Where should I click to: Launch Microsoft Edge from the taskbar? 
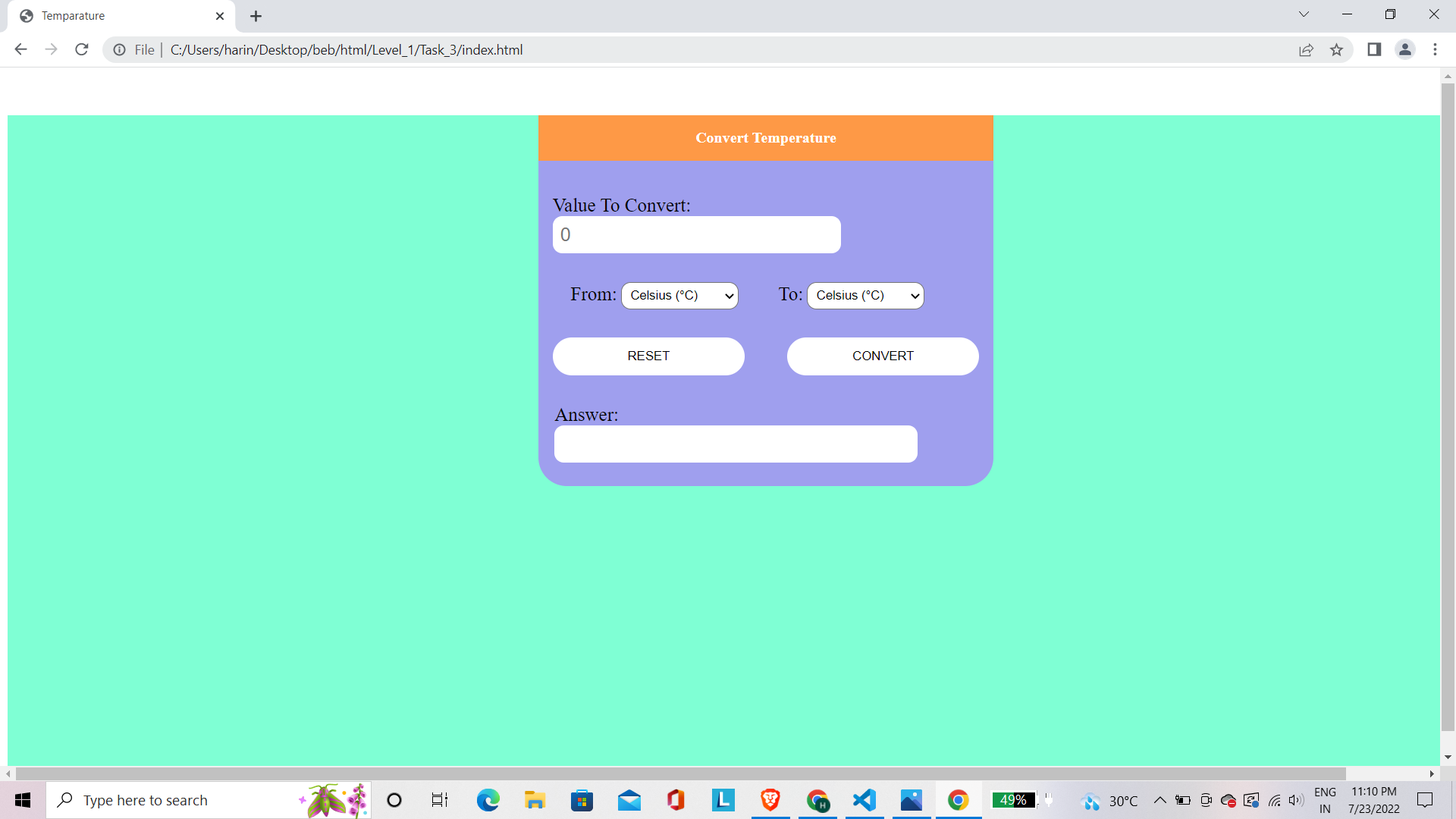pos(488,800)
